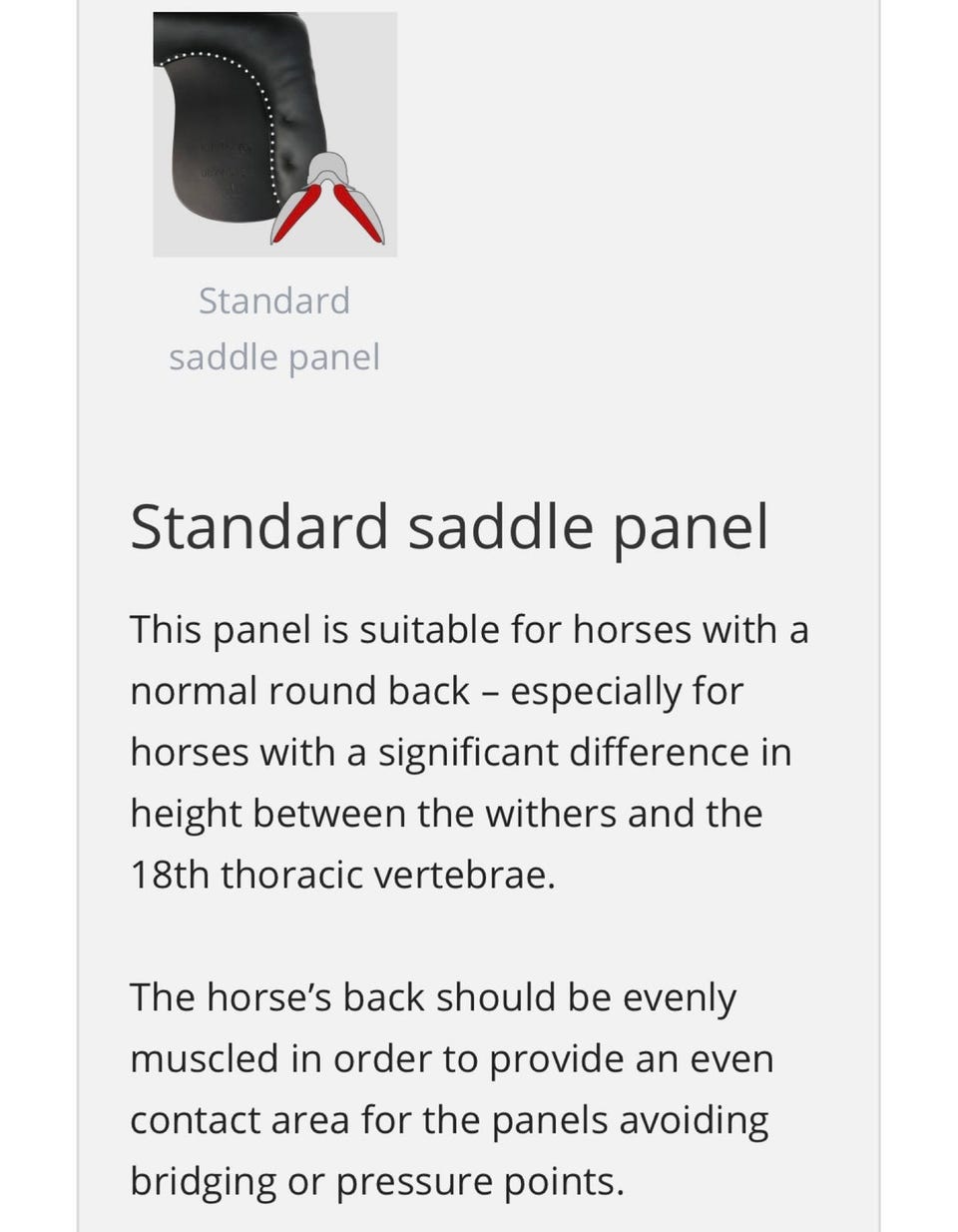
Task: Click the line 'contact area for the panels avoiding'
Action: point(449,1120)
